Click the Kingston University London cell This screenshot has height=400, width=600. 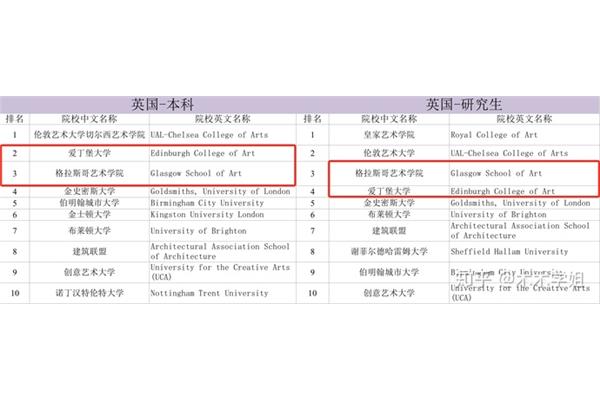point(207,214)
